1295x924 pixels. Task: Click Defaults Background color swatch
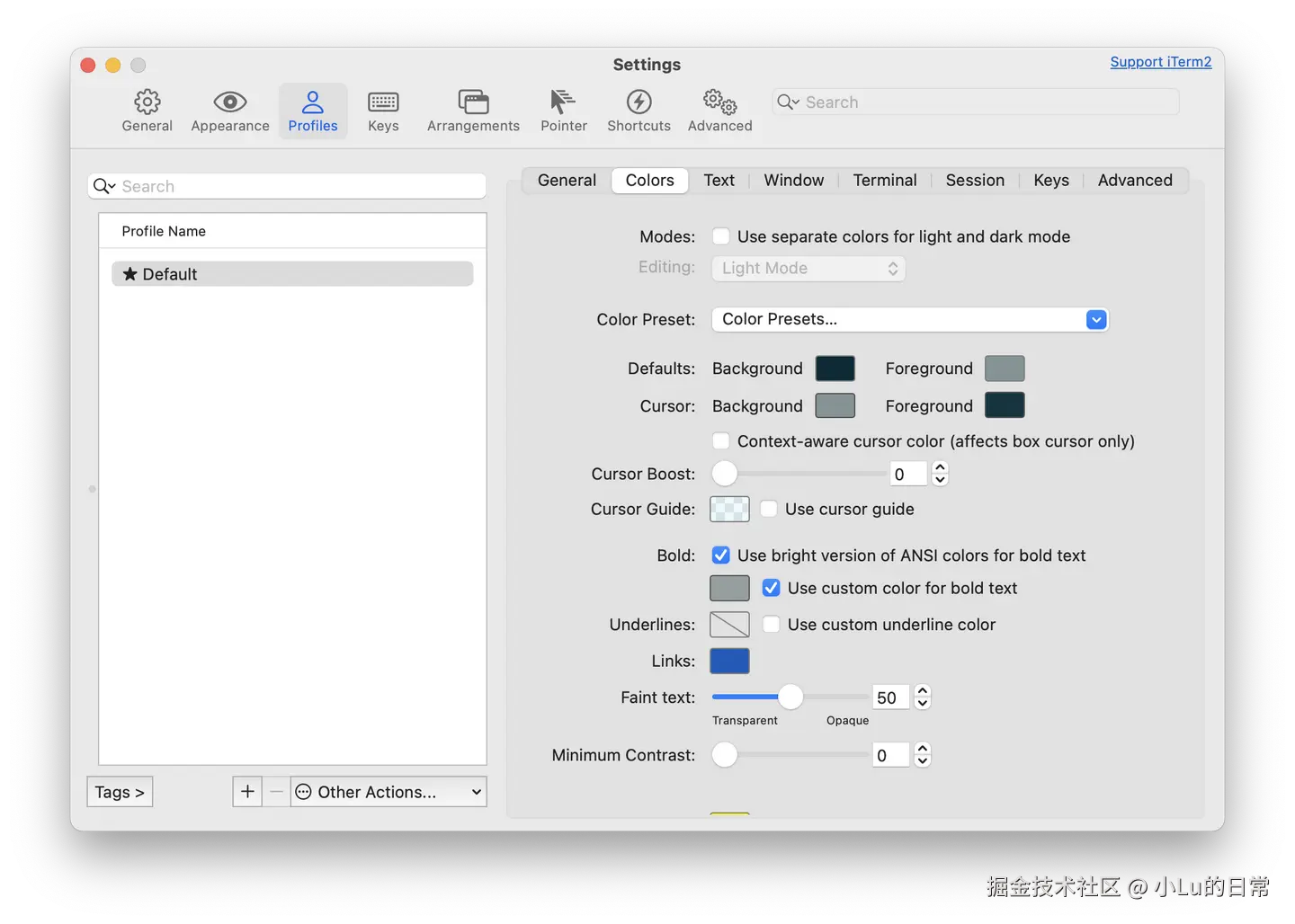835,369
